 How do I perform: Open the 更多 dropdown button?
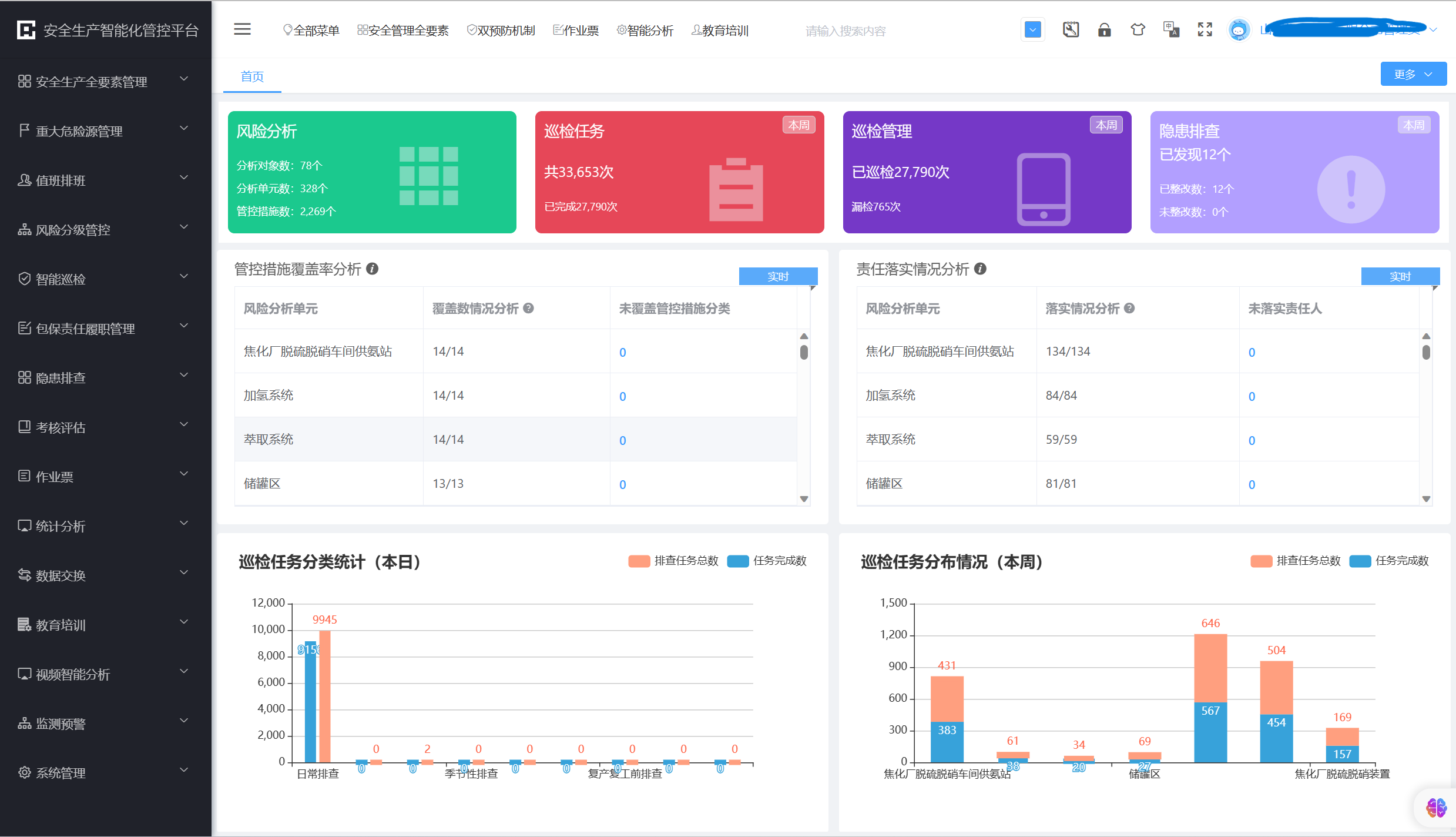[x=1413, y=74]
